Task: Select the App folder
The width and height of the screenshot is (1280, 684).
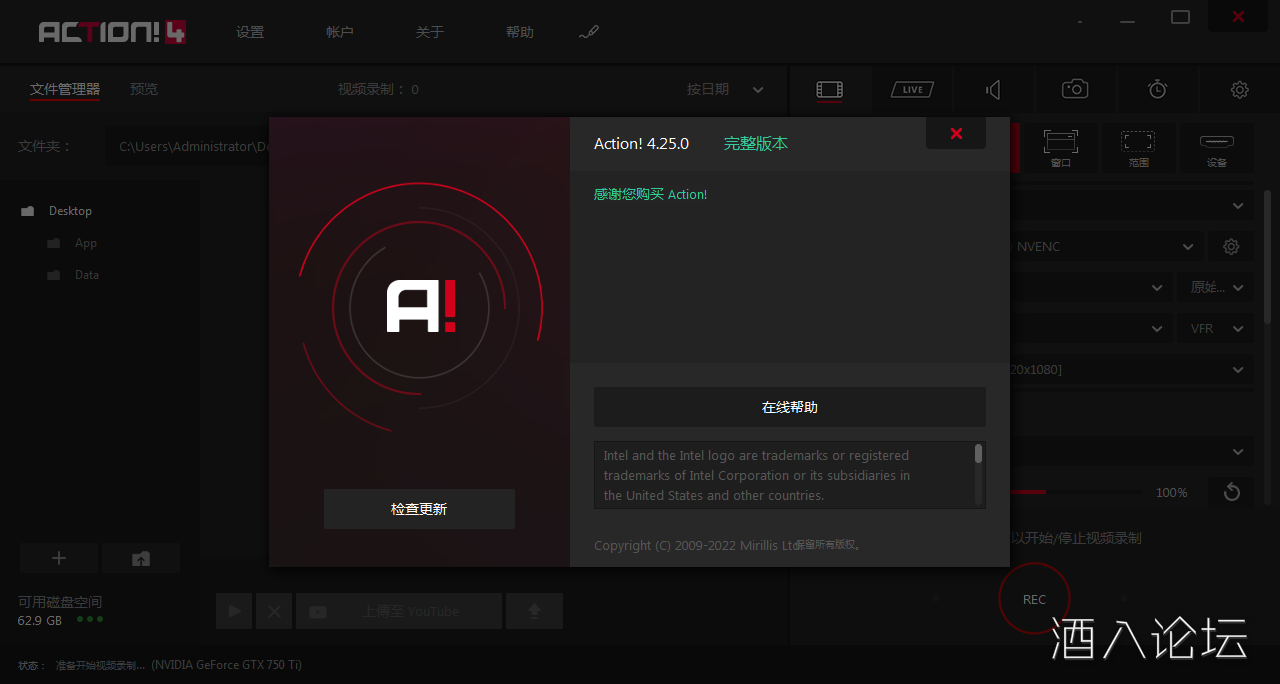Action: 86,243
